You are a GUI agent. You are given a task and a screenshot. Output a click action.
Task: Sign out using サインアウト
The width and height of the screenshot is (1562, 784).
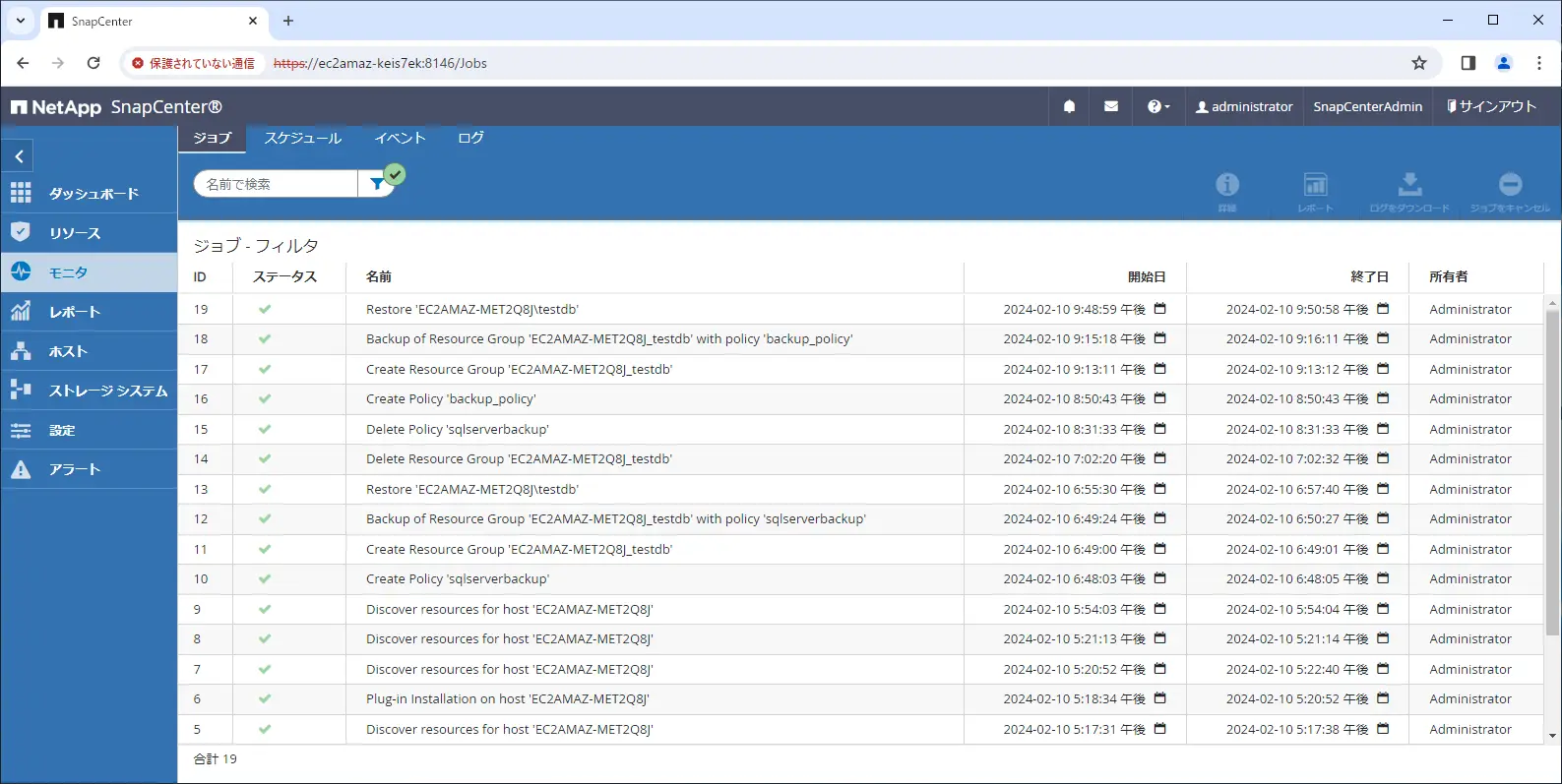point(1491,106)
